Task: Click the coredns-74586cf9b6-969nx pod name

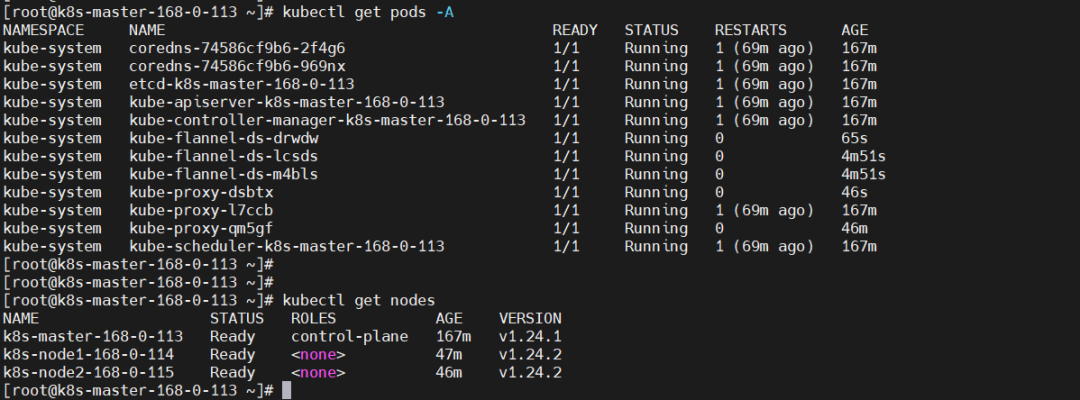Action: pyautogui.click(x=237, y=66)
